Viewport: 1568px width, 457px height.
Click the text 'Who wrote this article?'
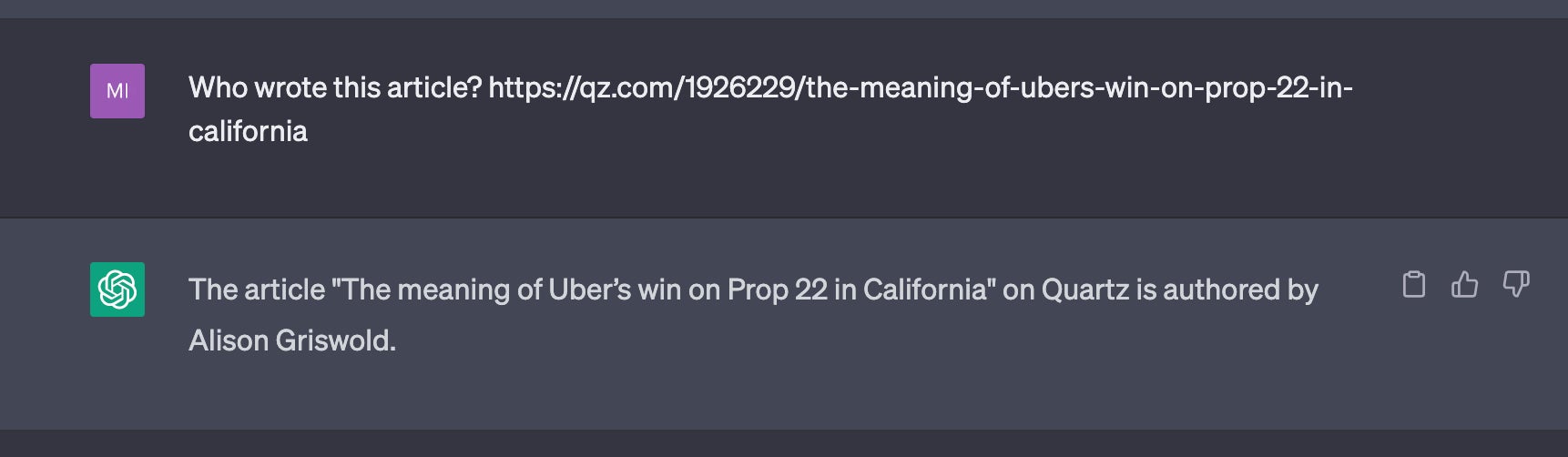tap(335, 87)
